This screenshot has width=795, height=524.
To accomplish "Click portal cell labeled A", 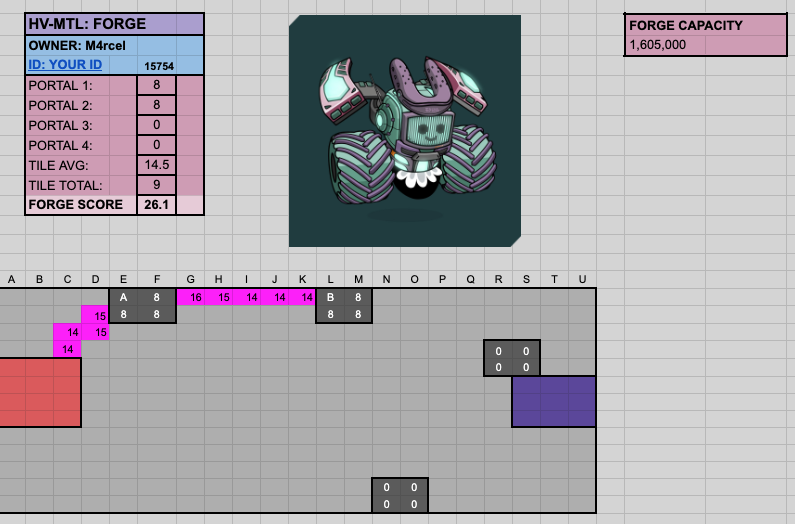I will [x=123, y=297].
